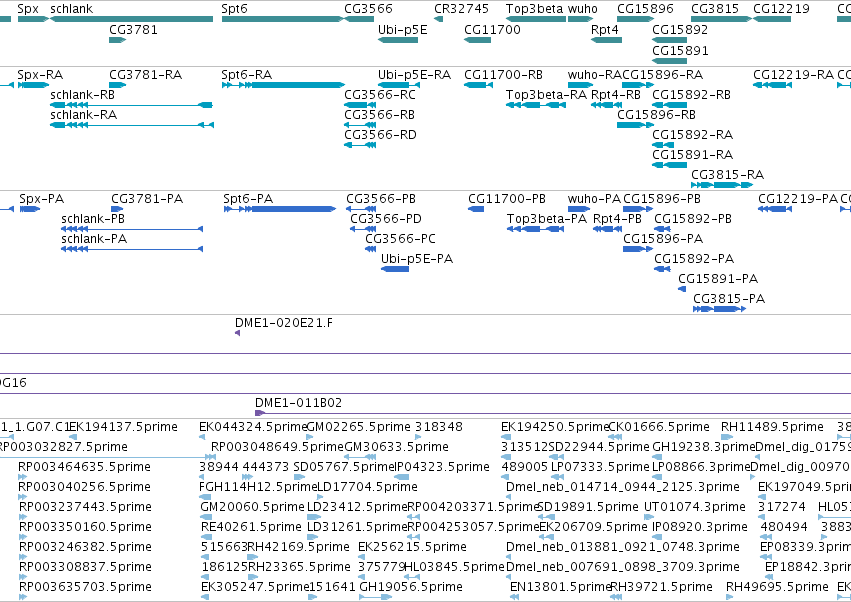Click the 'Spt6-RA' transcript label

coord(246,74)
